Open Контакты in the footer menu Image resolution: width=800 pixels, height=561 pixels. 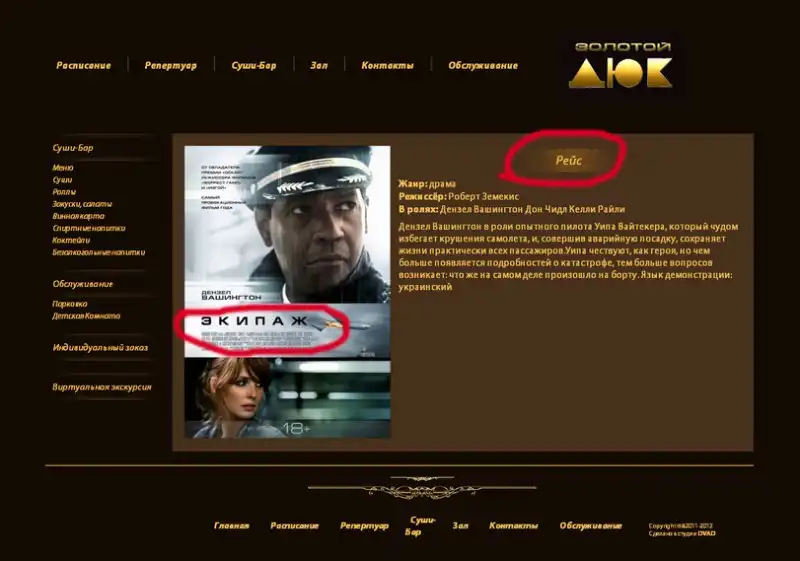513,526
